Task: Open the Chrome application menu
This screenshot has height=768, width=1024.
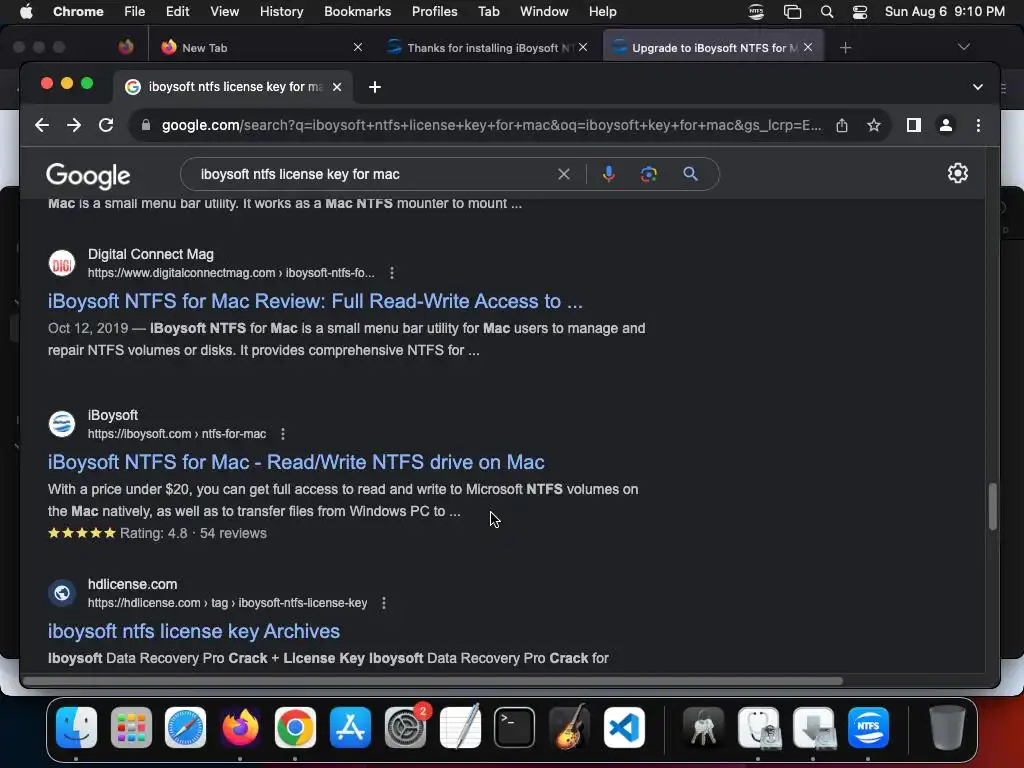Action: [78, 12]
